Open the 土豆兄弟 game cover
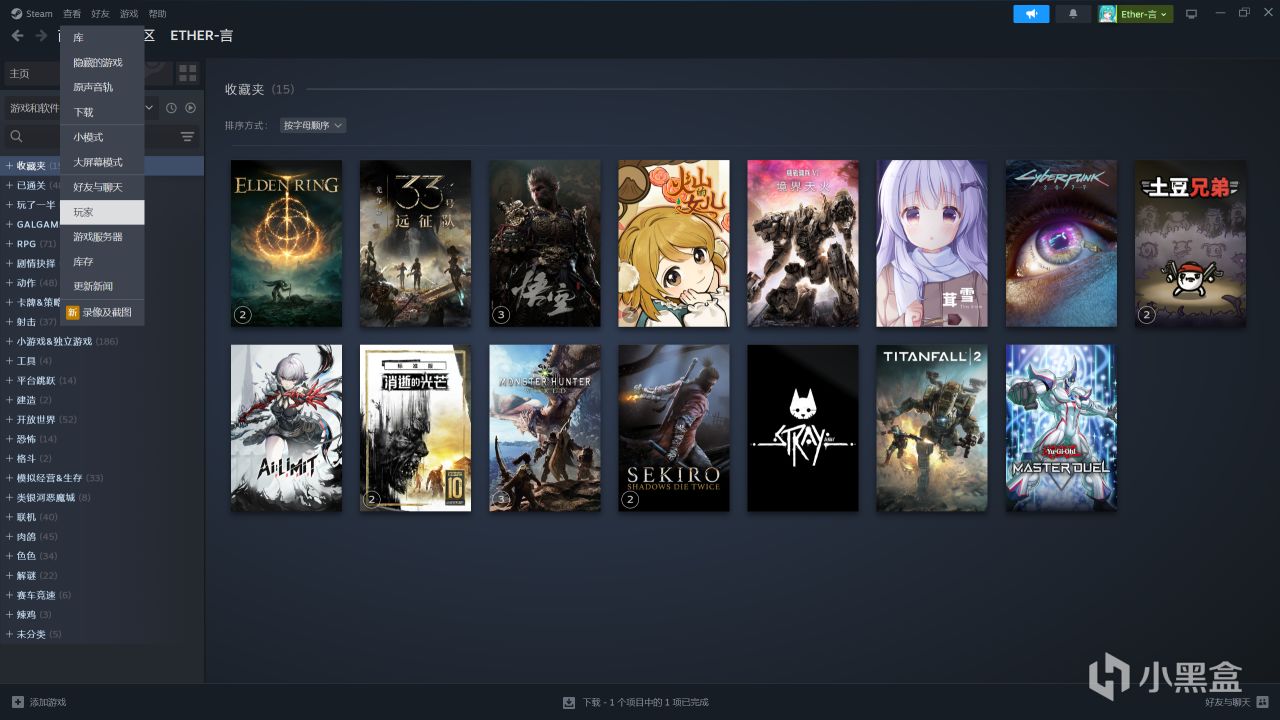Viewport: 1280px width, 720px height. point(1190,243)
